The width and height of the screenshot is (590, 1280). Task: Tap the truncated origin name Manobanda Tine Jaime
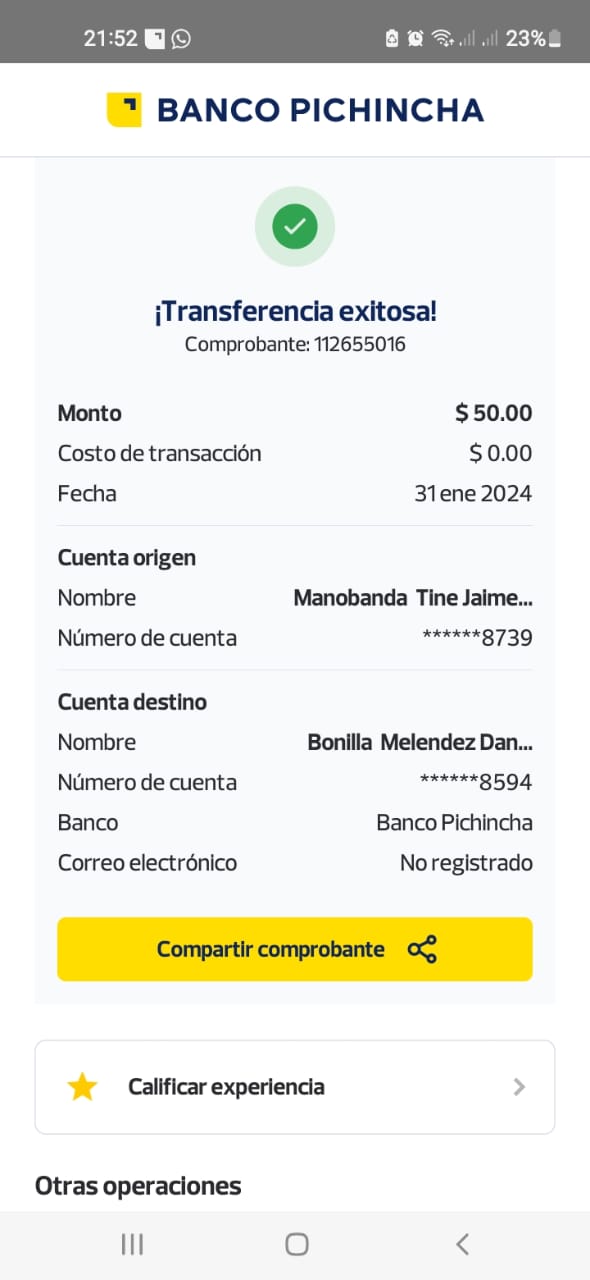(413, 598)
